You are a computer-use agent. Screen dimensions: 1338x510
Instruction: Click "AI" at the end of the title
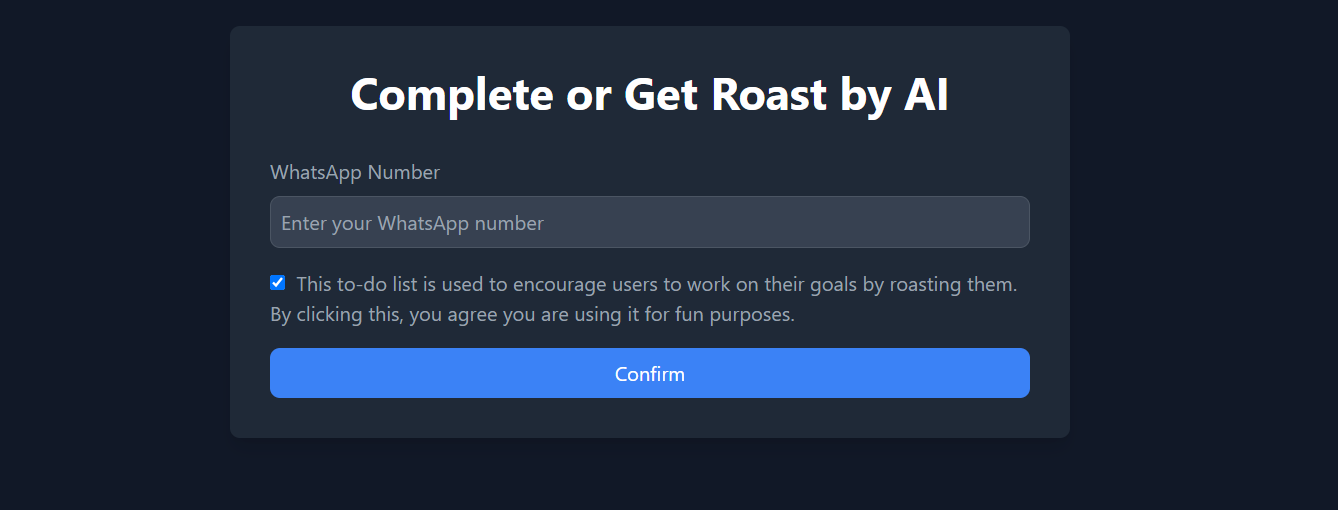pos(925,95)
